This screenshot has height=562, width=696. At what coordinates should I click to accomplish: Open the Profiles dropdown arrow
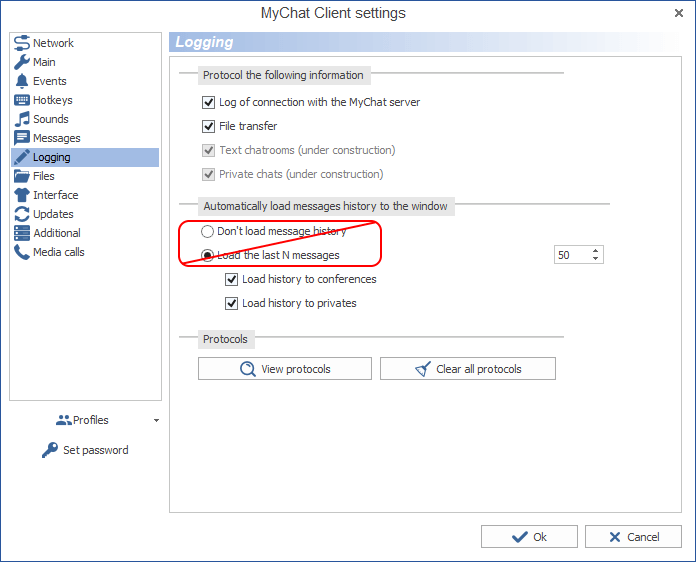[x=156, y=420]
